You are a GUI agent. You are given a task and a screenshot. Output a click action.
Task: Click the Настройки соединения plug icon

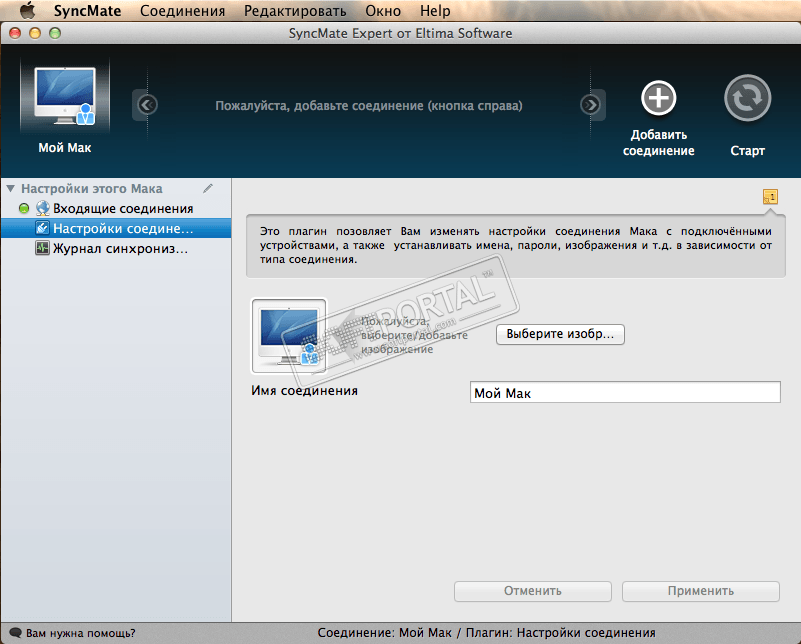coord(42,228)
